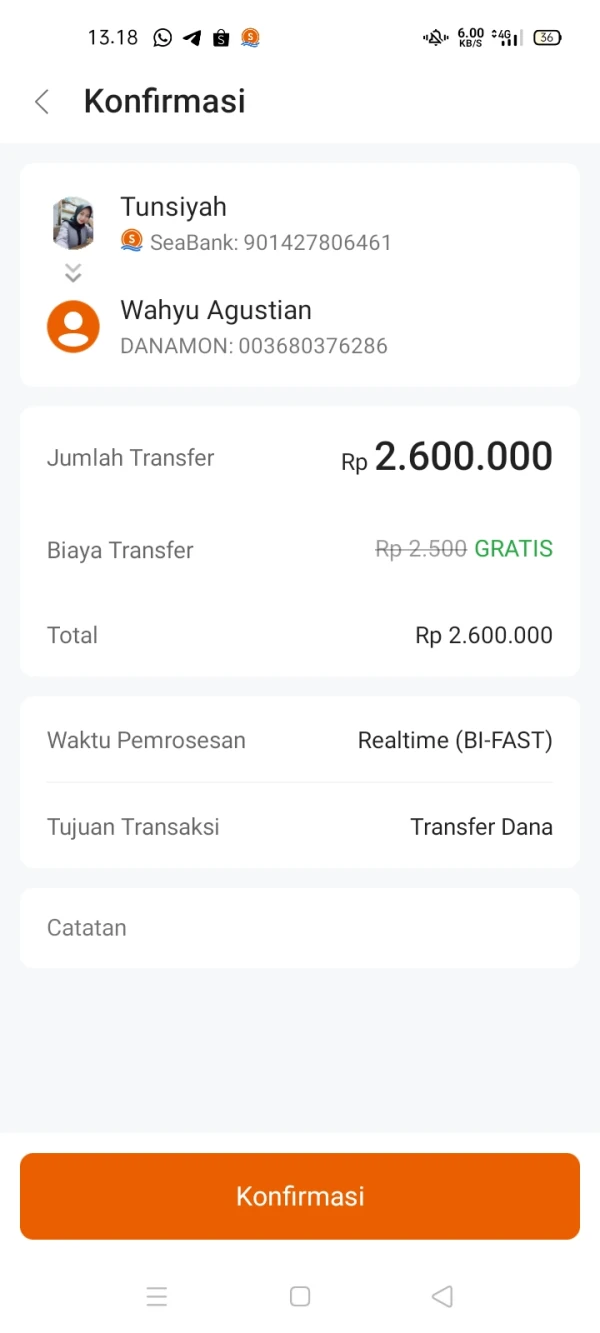This screenshot has height=1333, width=600.
Task: Open the Tujuan Transaksi Transfer Dana selector
Action: [481, 827]
